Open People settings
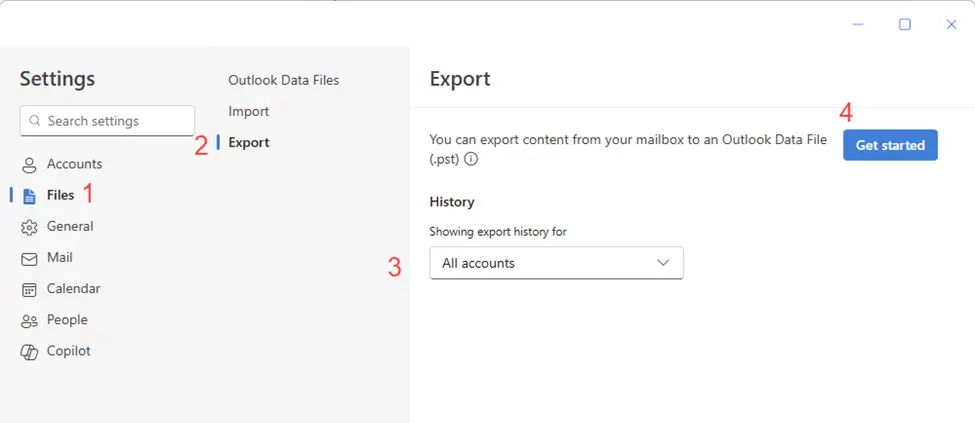The height and width of the screenshot is (423, 975). click(x=67, y=320)
